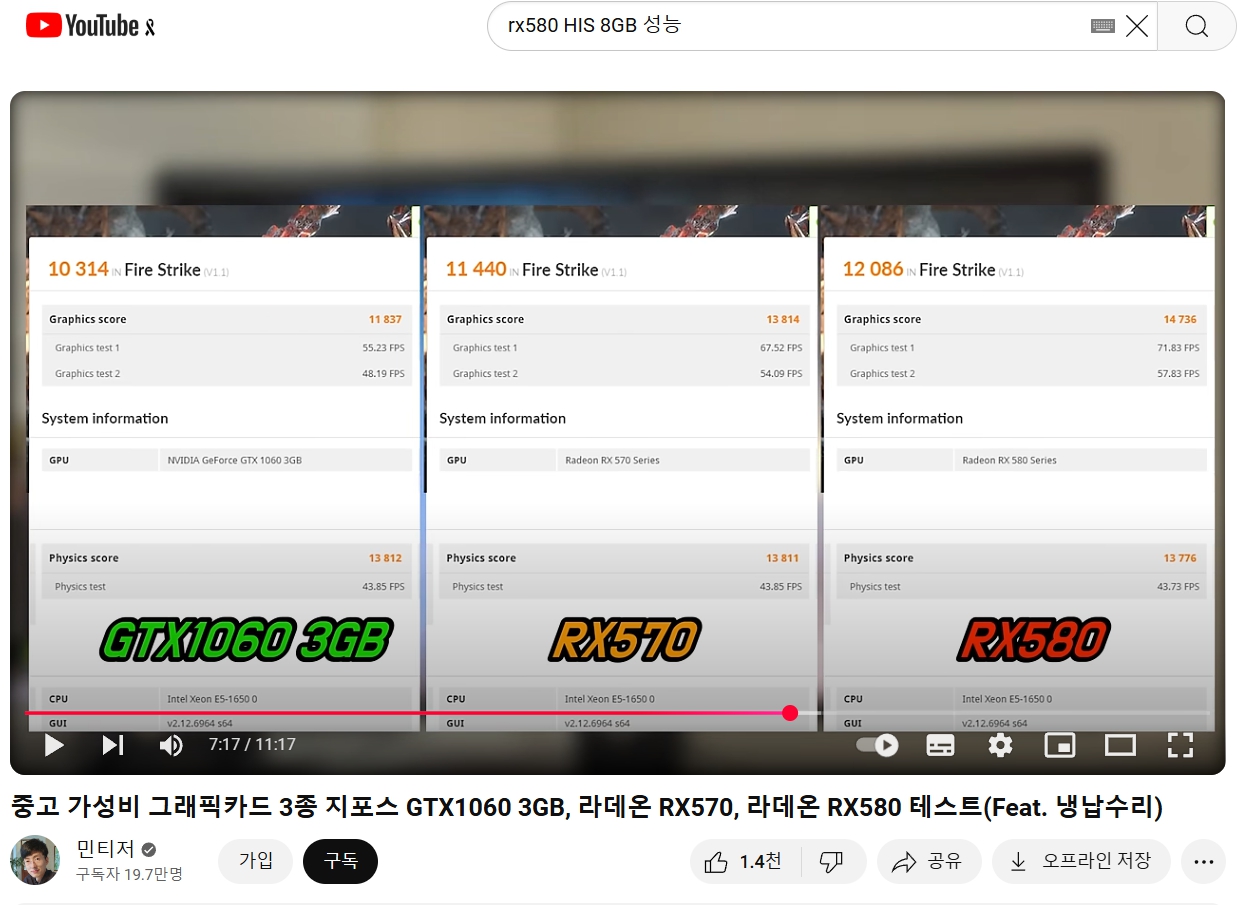
Task: Like the video with thumbs-up 1.4천
Action: pos(745,861)
